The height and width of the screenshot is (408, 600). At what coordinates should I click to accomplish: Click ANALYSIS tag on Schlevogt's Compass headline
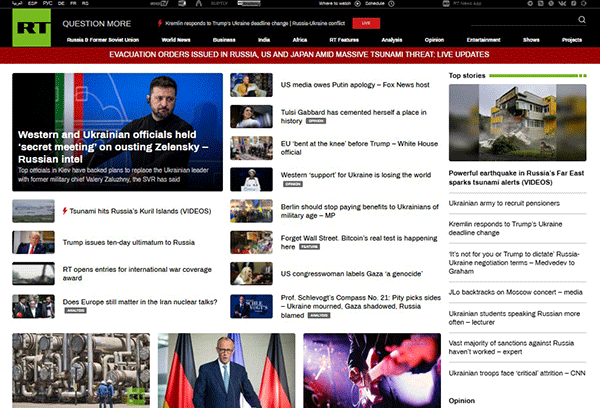coord(319,315)
